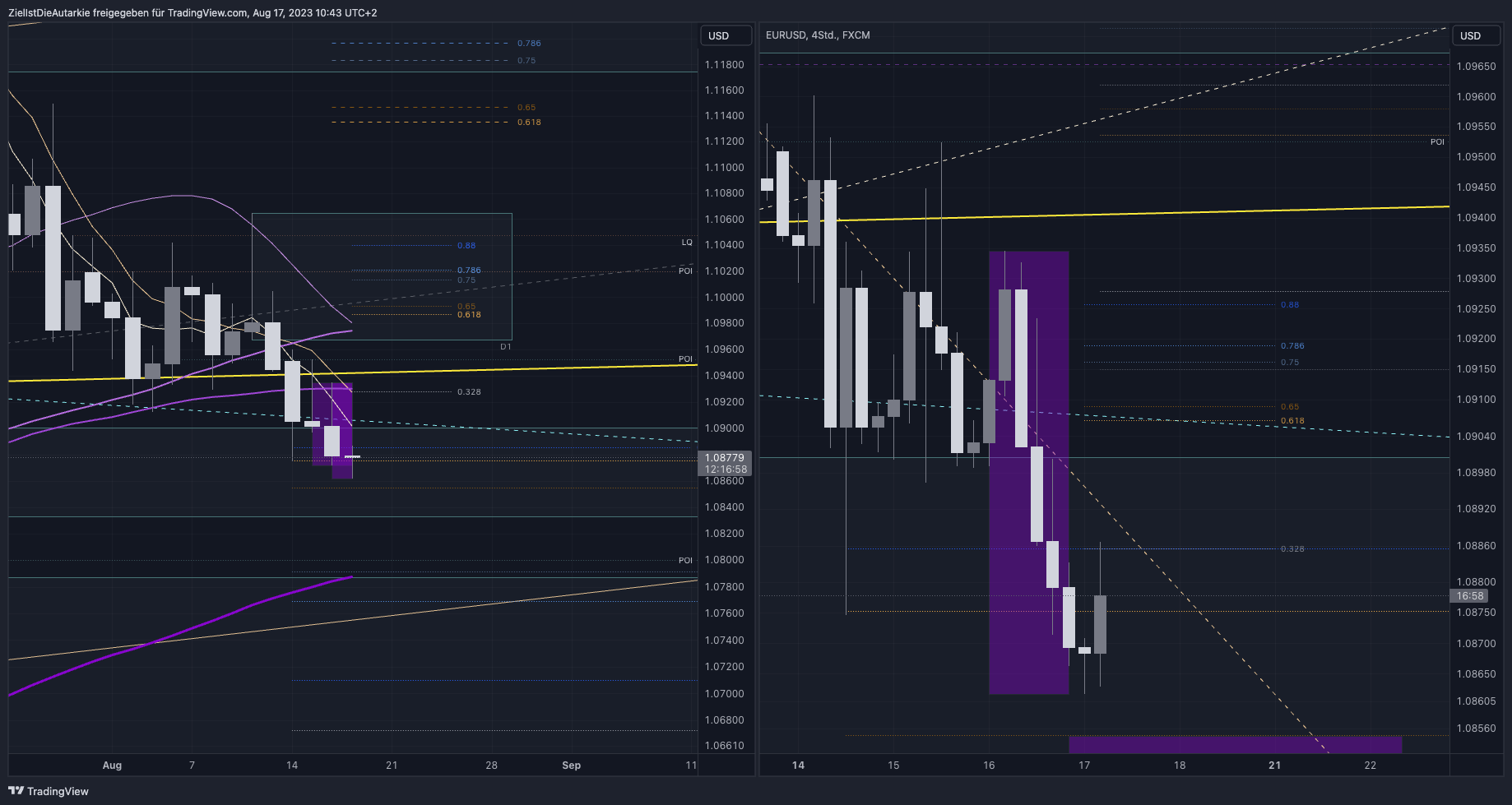The width and height of the screenshot is (1512, 805).
Task: Select the 0.88 Fibonacci label inside the left grey box
Action: click(x=466, y=246)
